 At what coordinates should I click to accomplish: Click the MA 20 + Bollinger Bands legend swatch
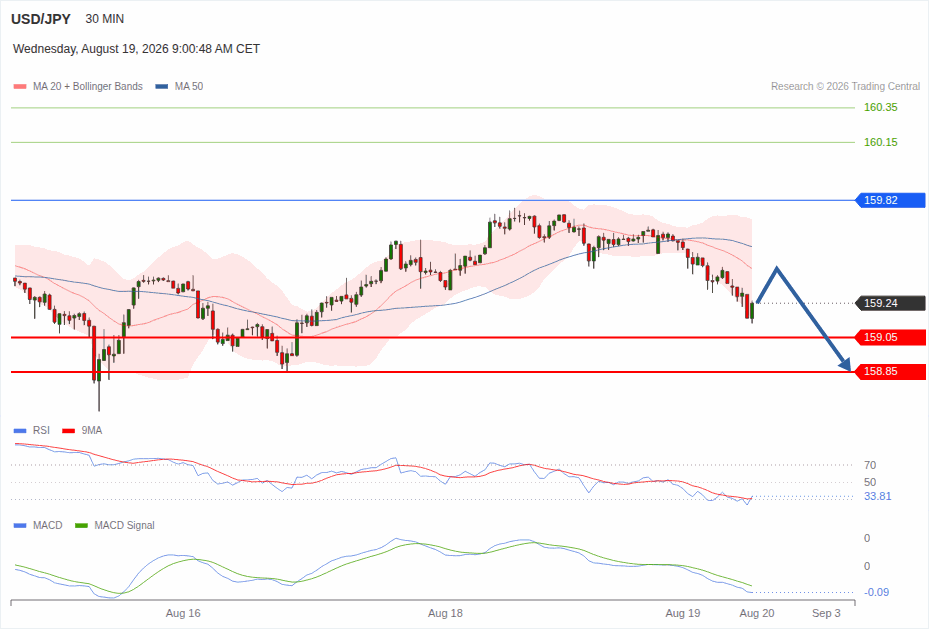pos(20,86)
